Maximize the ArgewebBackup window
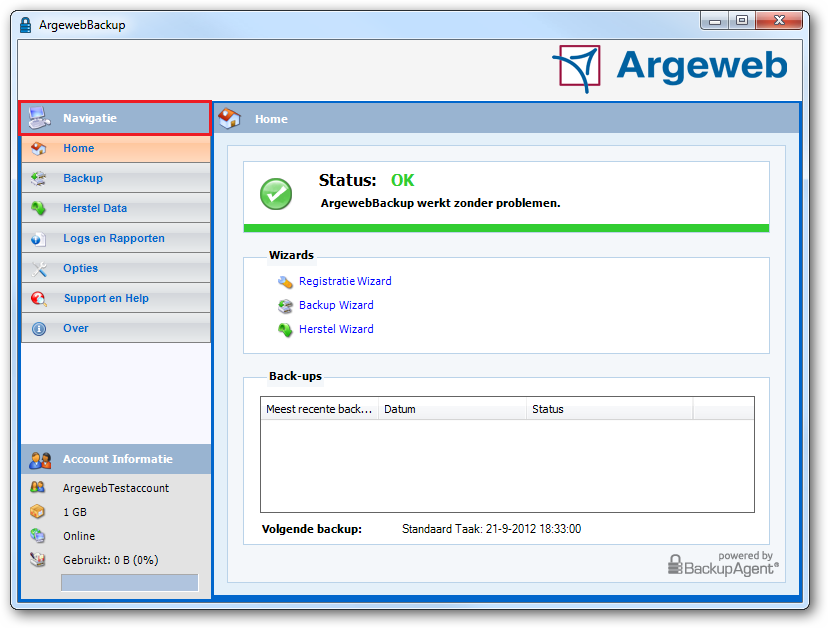The width and height of the screenshot is (828, 628). pos(742,21)
